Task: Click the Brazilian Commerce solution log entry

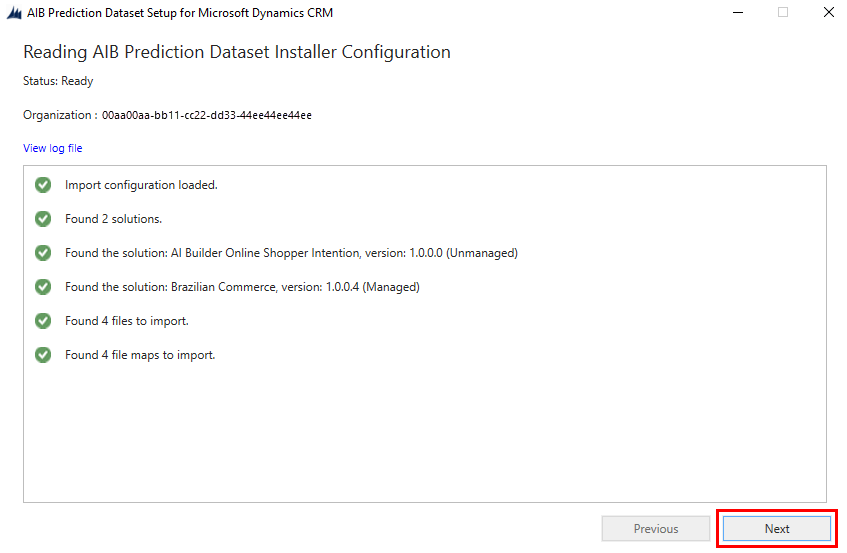Action: pyautogui.click(x=242, y=287)
